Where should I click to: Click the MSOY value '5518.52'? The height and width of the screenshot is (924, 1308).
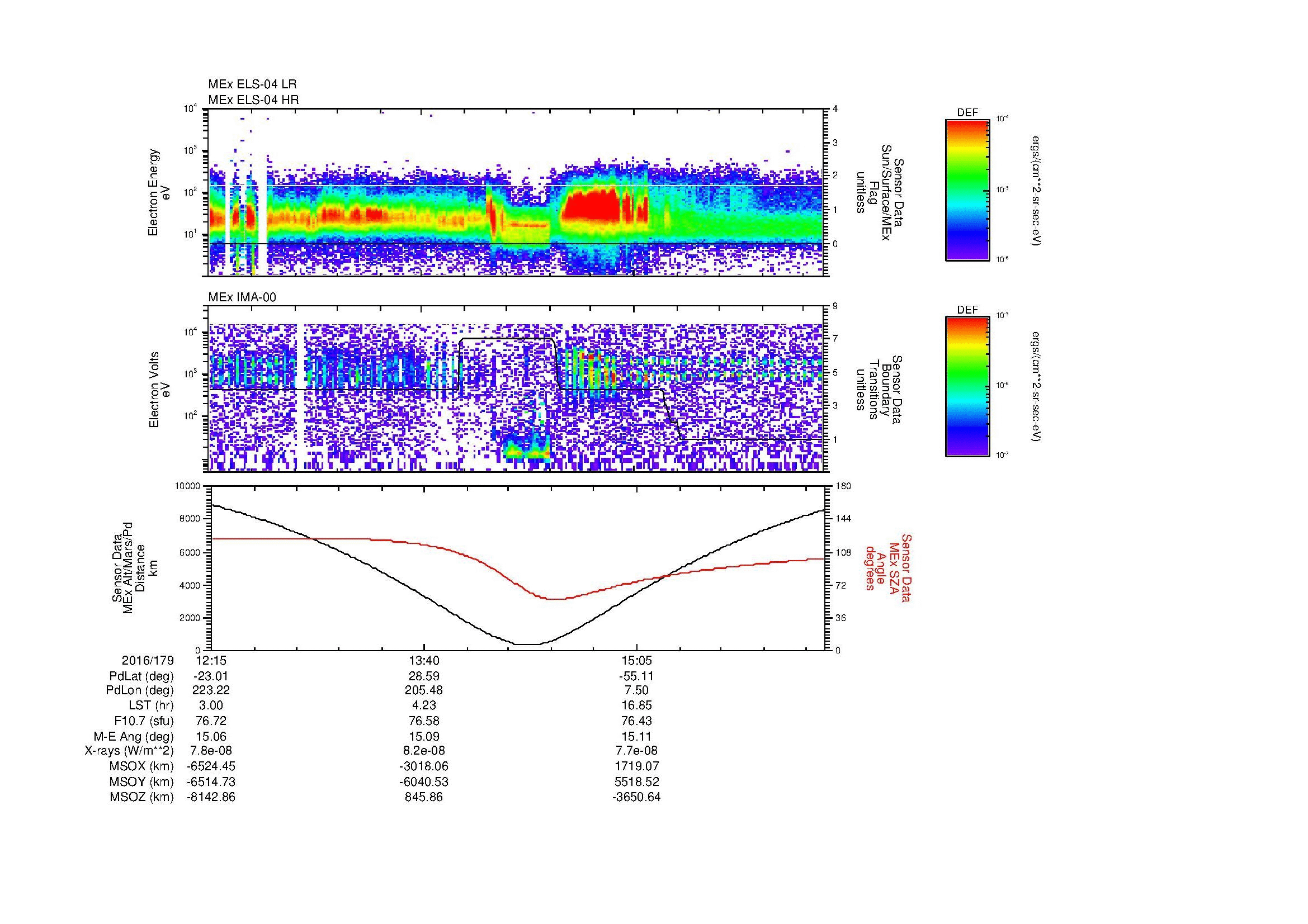click(x=637, y=781)
